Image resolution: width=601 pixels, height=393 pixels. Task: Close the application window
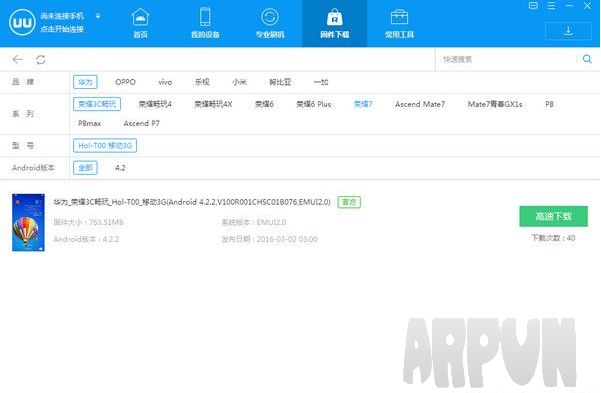click(587, 5)
